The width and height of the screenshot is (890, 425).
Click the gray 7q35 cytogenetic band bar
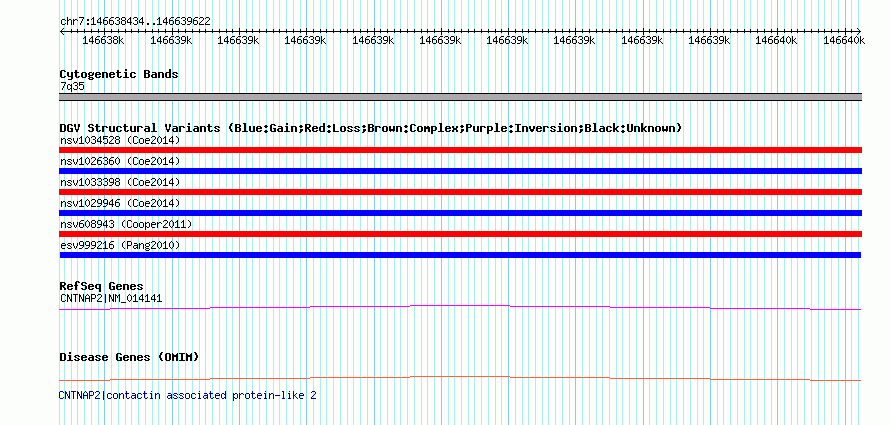(460, 97)
